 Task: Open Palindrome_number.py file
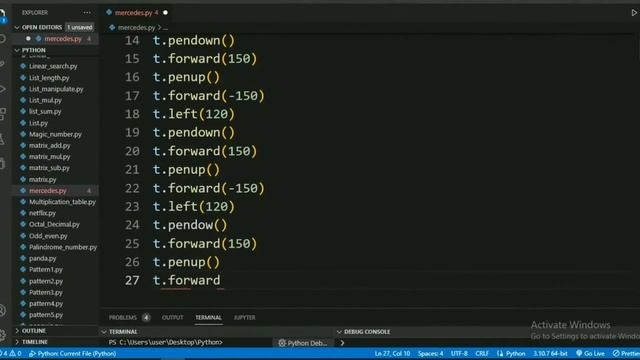[x=63, y=247]
